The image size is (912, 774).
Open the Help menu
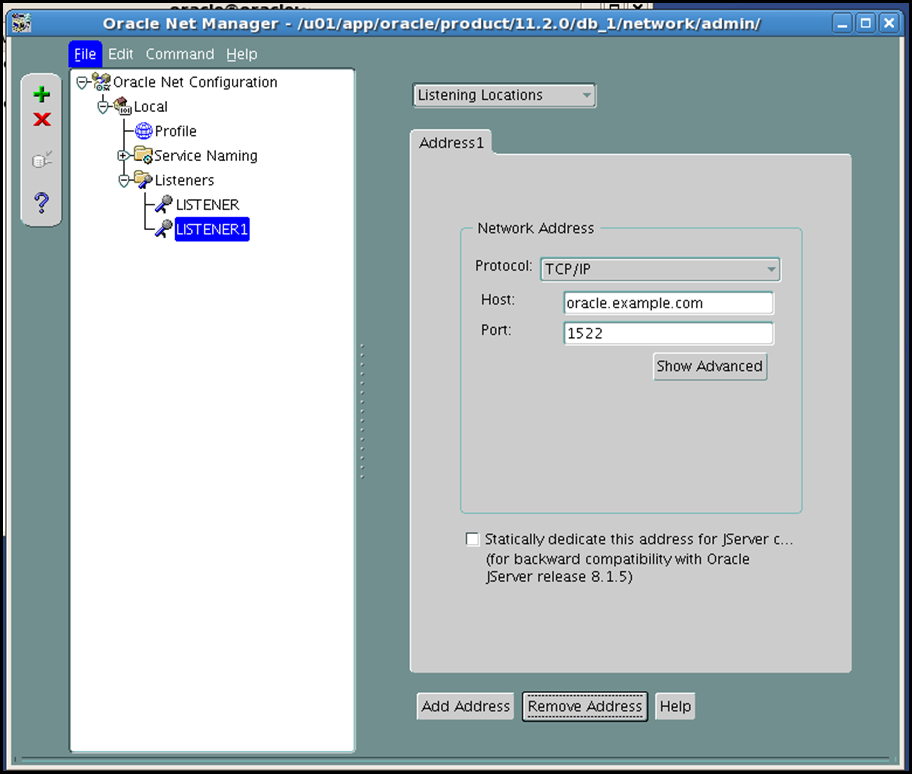[241, 54]
